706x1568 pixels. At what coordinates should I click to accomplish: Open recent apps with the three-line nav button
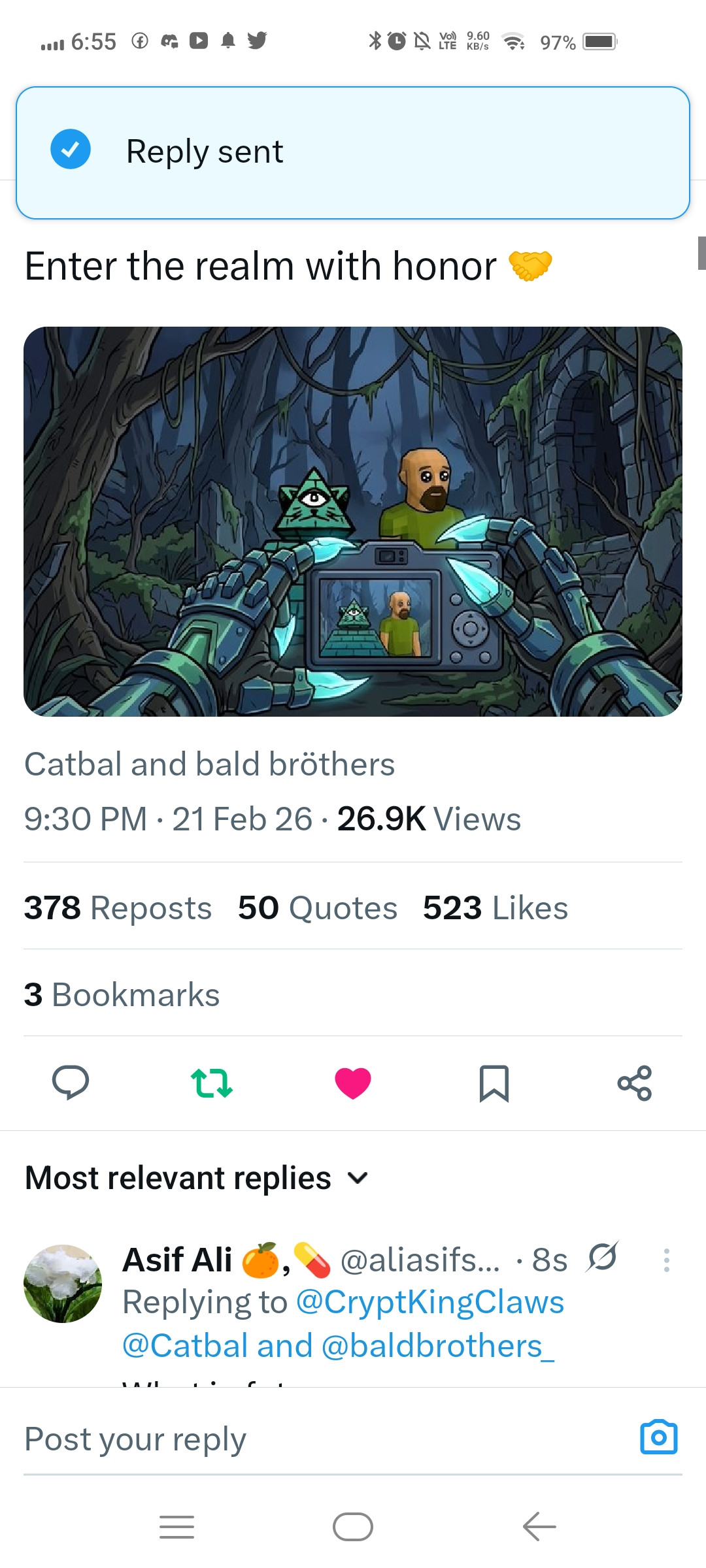pyautogui.click(x=176, y=1527)
